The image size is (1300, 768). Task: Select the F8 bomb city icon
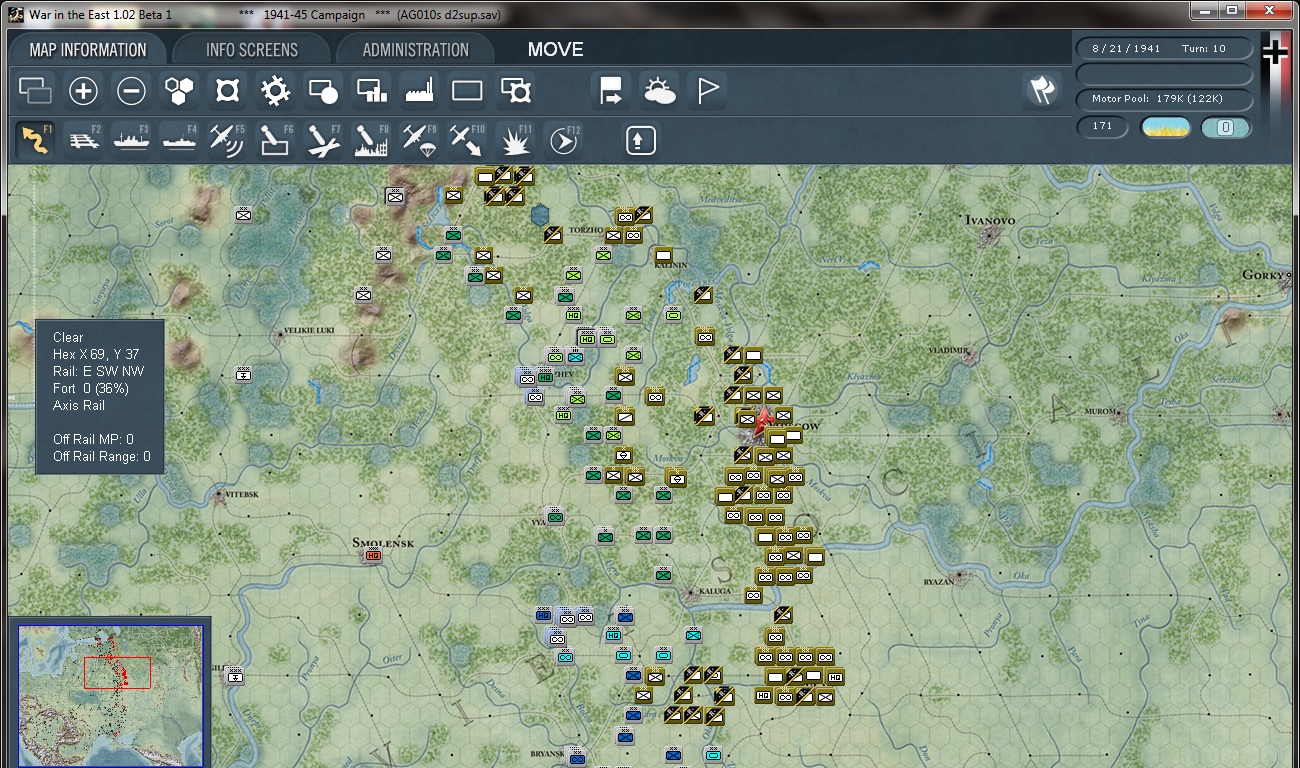tap(371, 140)
